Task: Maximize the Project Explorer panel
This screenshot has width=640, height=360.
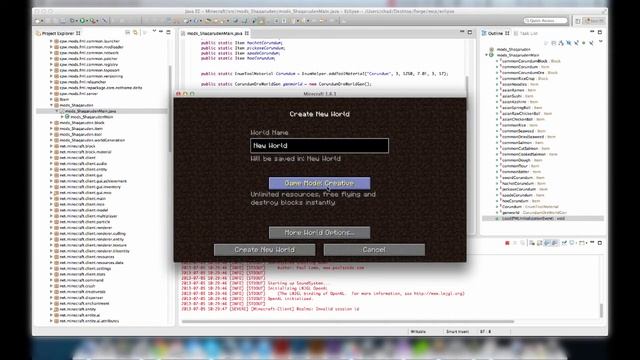Action: point(168,32)
